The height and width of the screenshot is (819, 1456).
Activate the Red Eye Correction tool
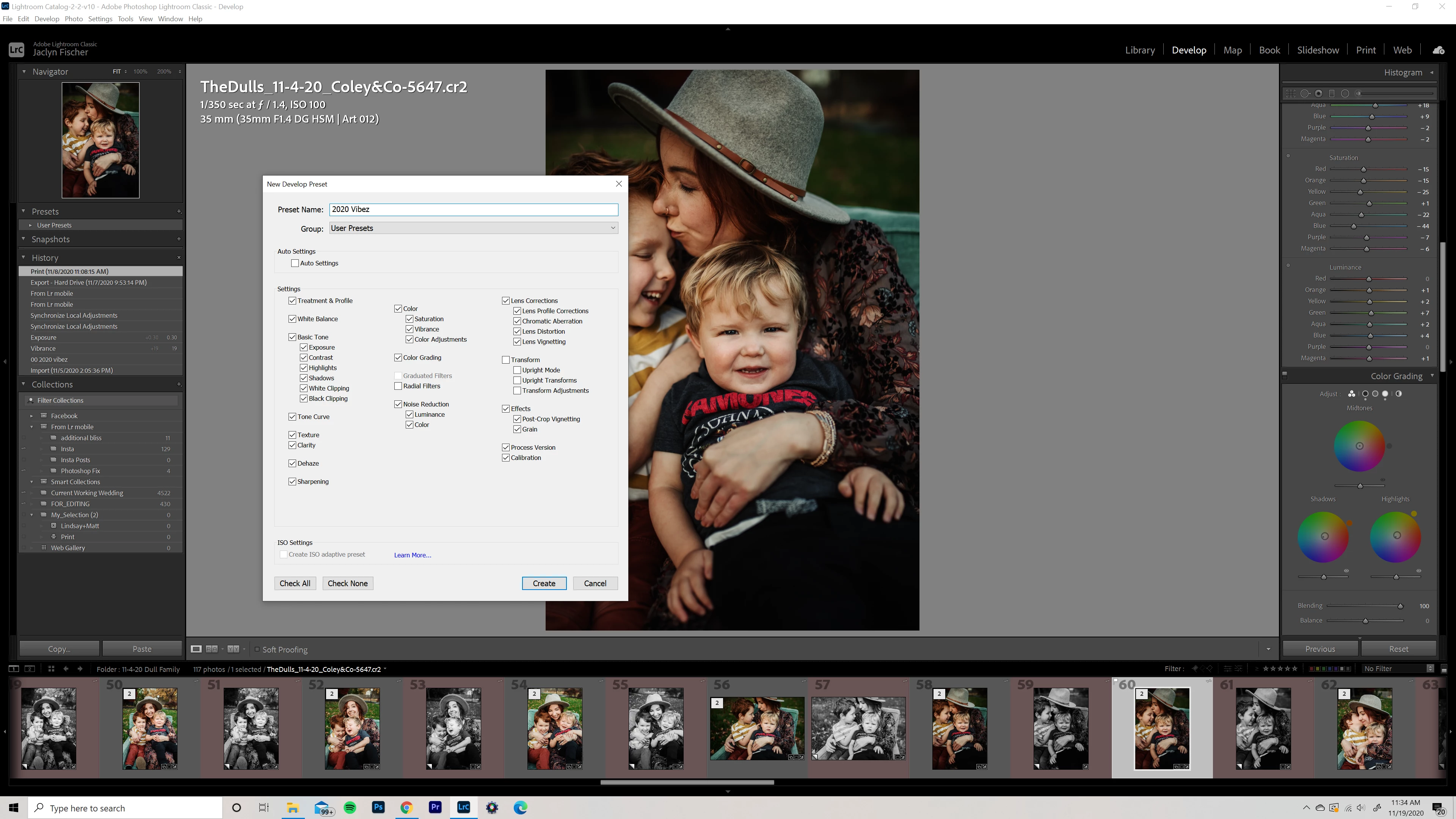(1318, 94)
